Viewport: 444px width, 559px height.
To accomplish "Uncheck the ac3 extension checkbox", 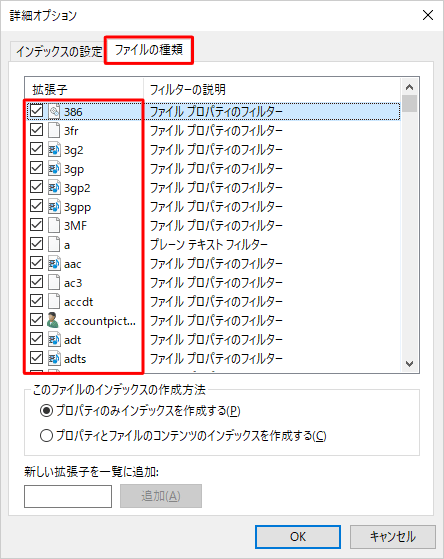I will [x=36, y=282].
